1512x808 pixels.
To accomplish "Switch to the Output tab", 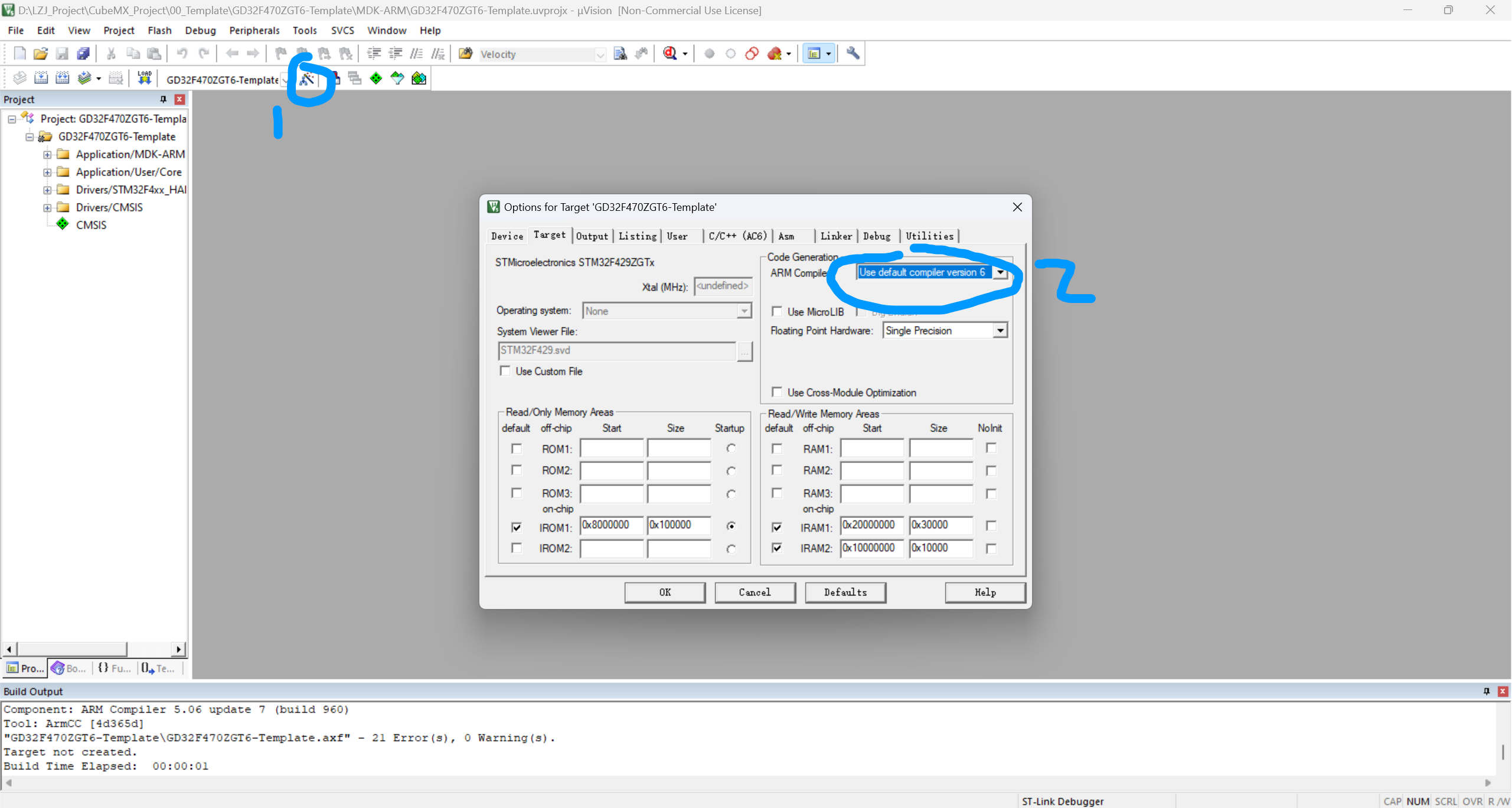I will click(592, 236).
